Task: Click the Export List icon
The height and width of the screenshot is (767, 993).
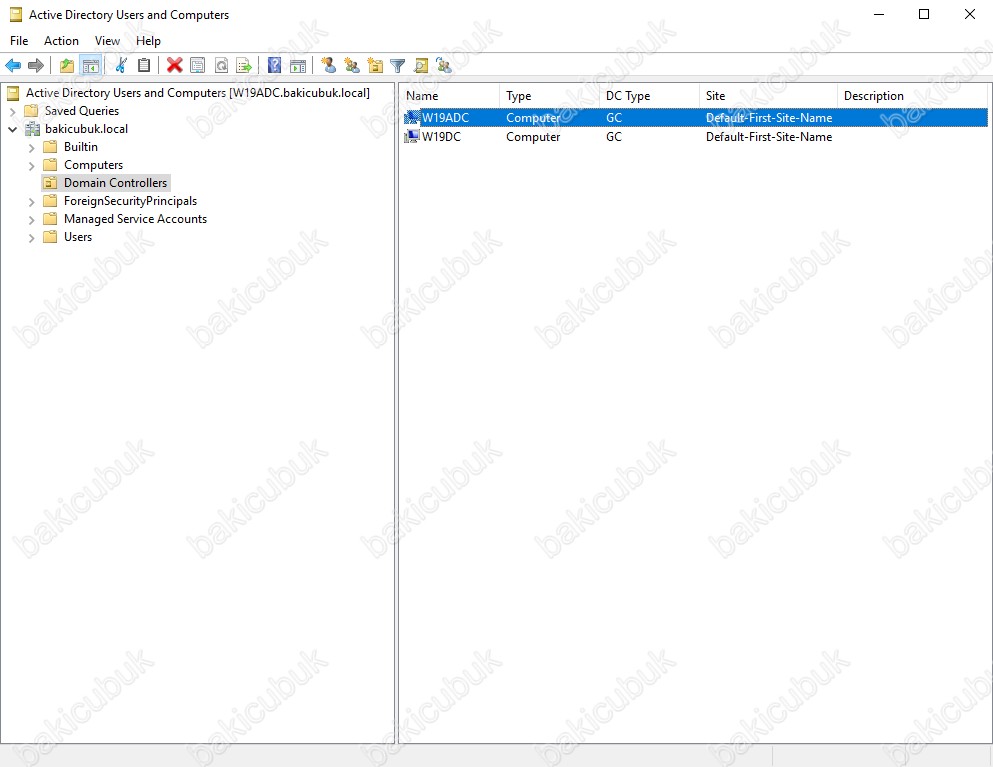Action: point(244,65)
